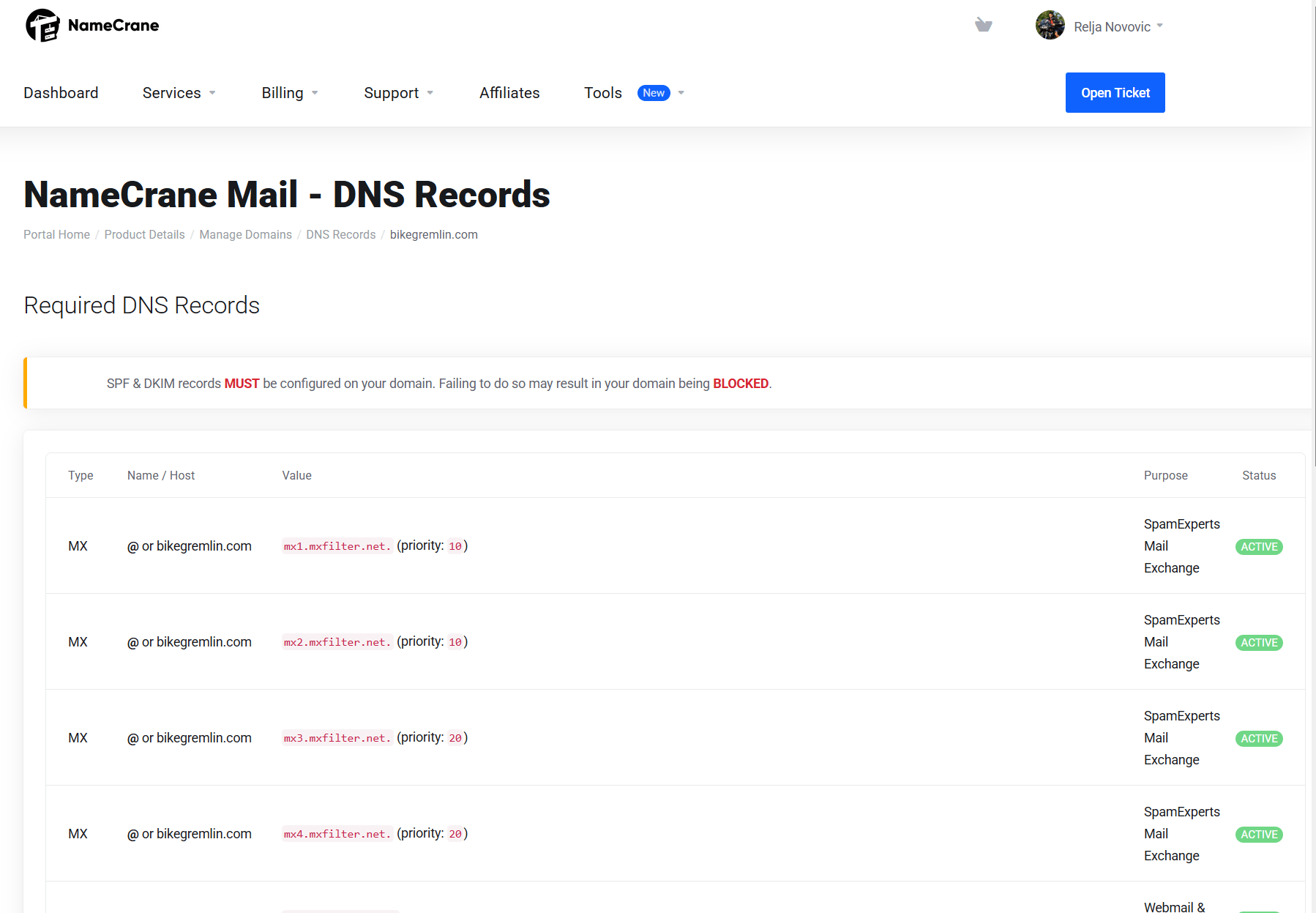1316x913 pixels.
Task: Click the mx3.mxfilter.net. record value
Action: 337,738
